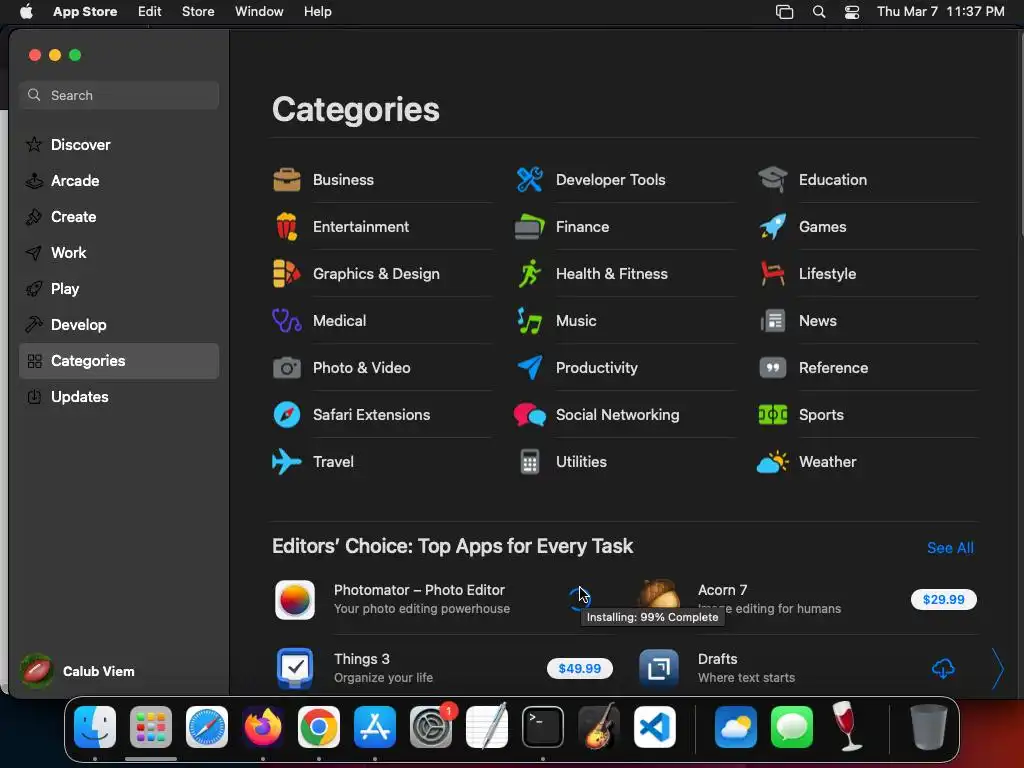Open the Develop sidebar section
This screenshot has height=768, width=1024.
click(x=119, y=325)
